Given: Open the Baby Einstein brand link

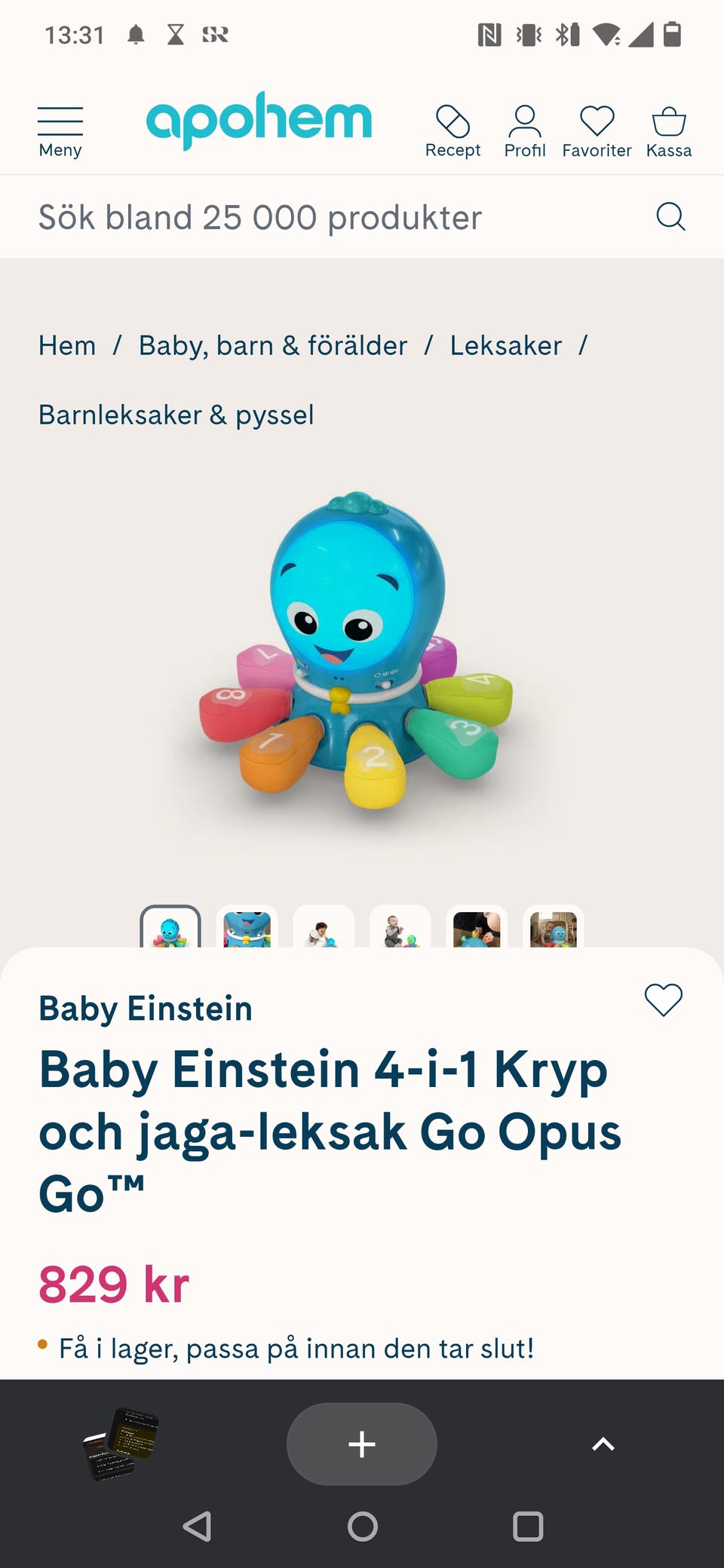Looking at the screenshot, I should pos(146,1009).
